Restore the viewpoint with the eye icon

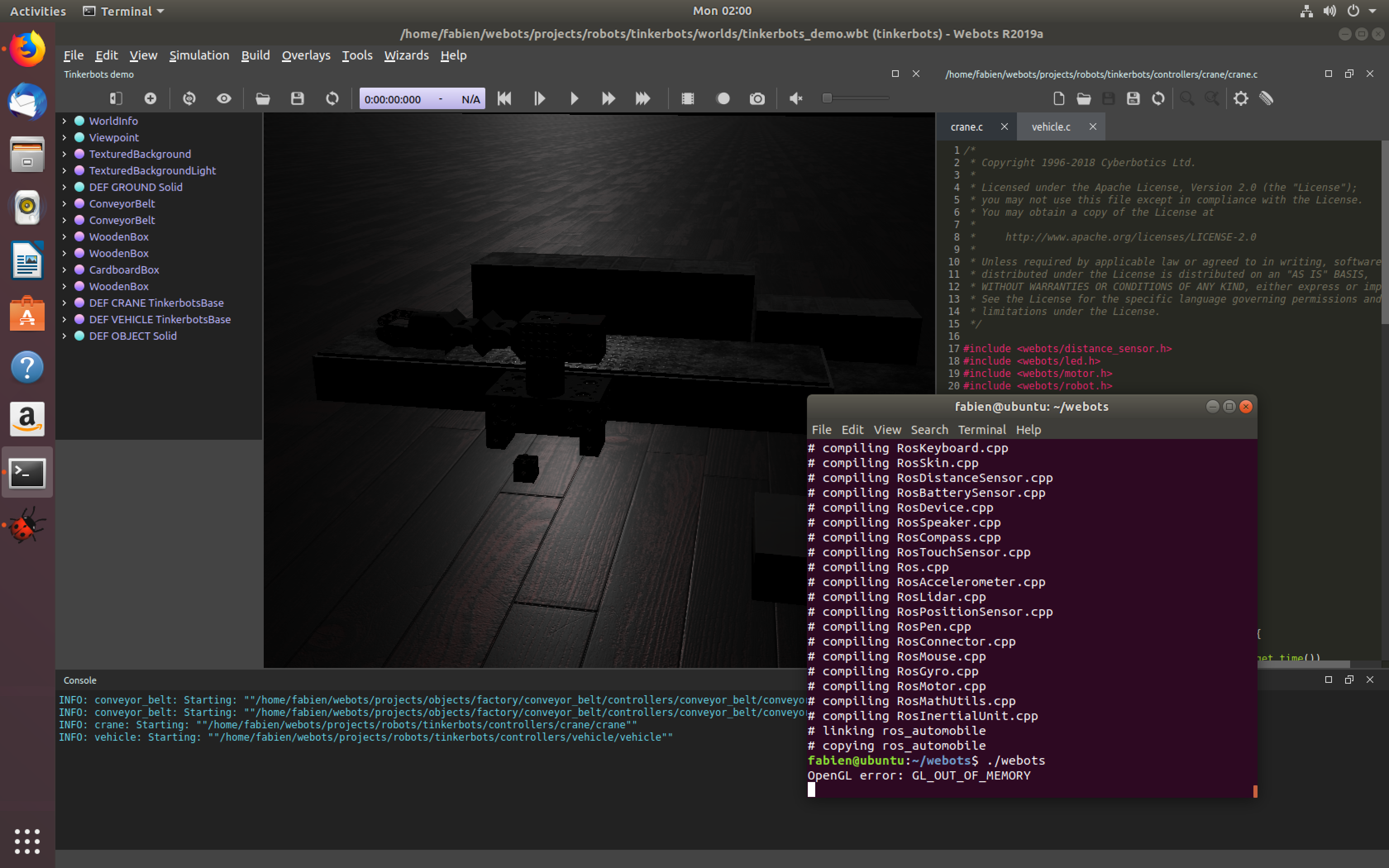pyautogui.click(x=223, y=98)
